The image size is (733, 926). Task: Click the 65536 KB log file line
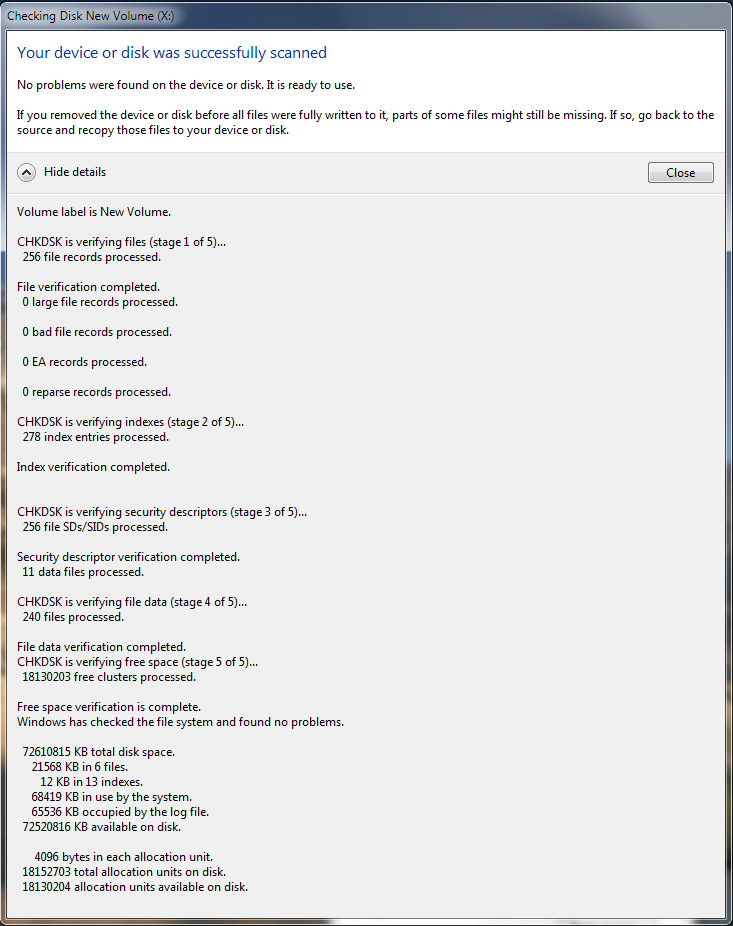120,812
